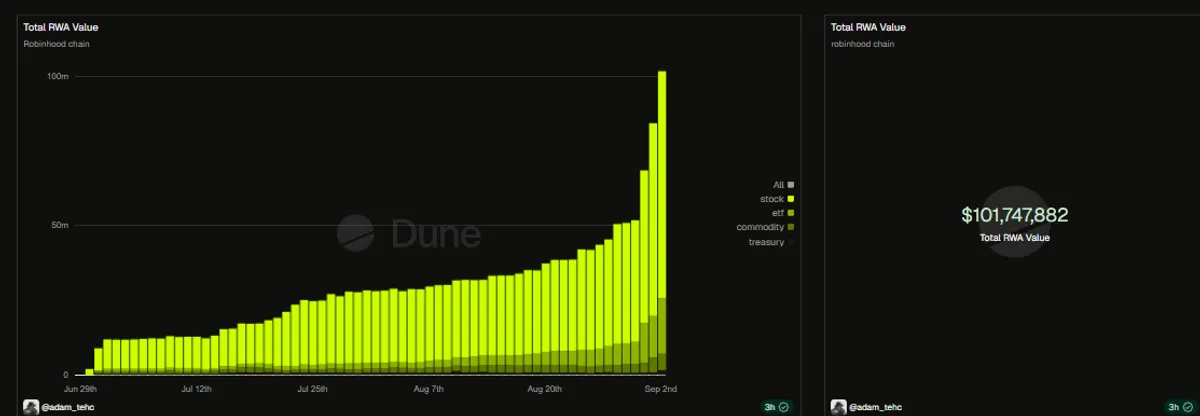The image size is (1200, 416).
Task: Toggle the commodity series in chart legend
Action: pos(766,227)
